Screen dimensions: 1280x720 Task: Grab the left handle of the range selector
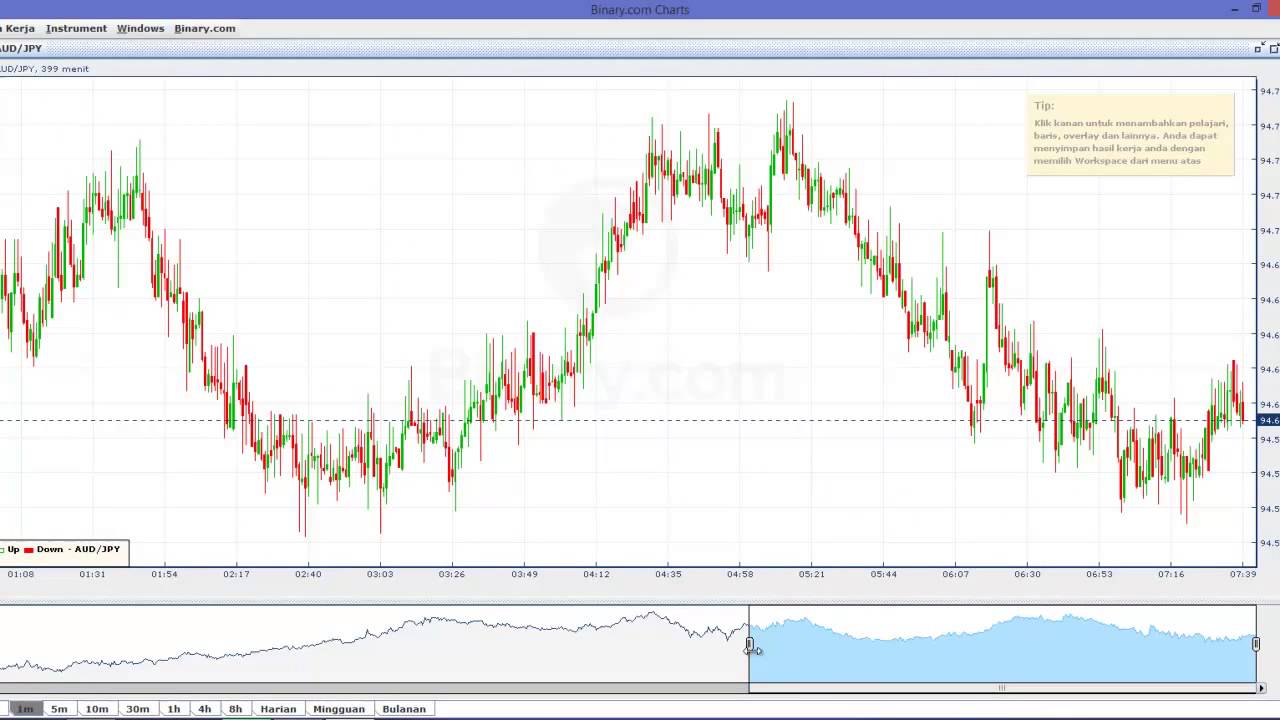(749, 645)
